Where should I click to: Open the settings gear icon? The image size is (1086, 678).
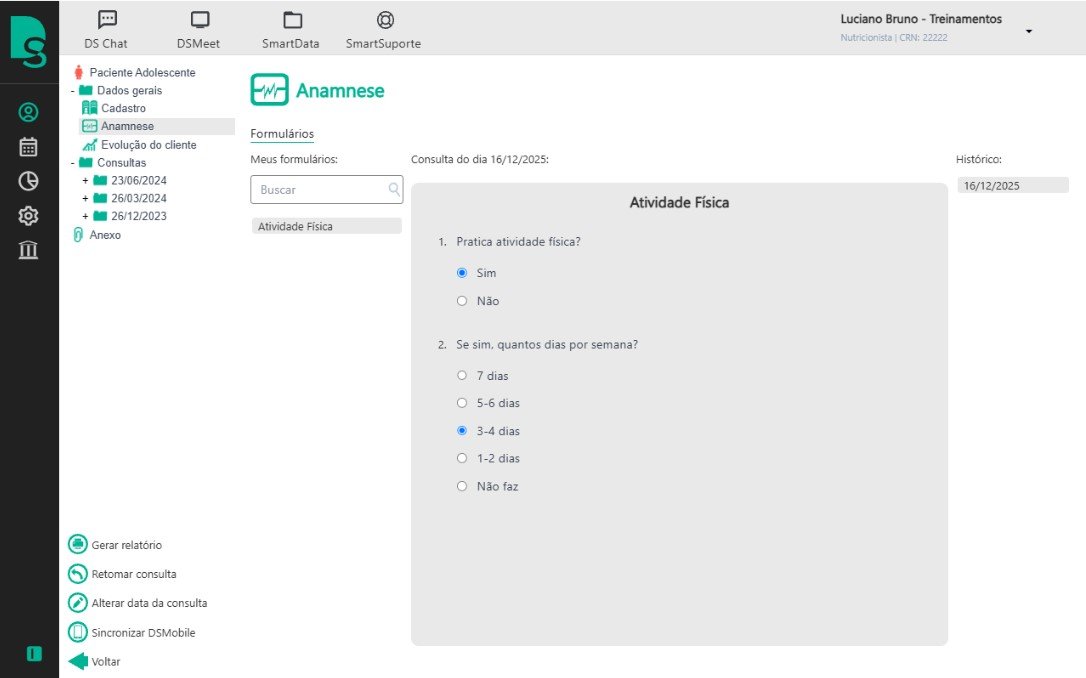click(28, 215)
